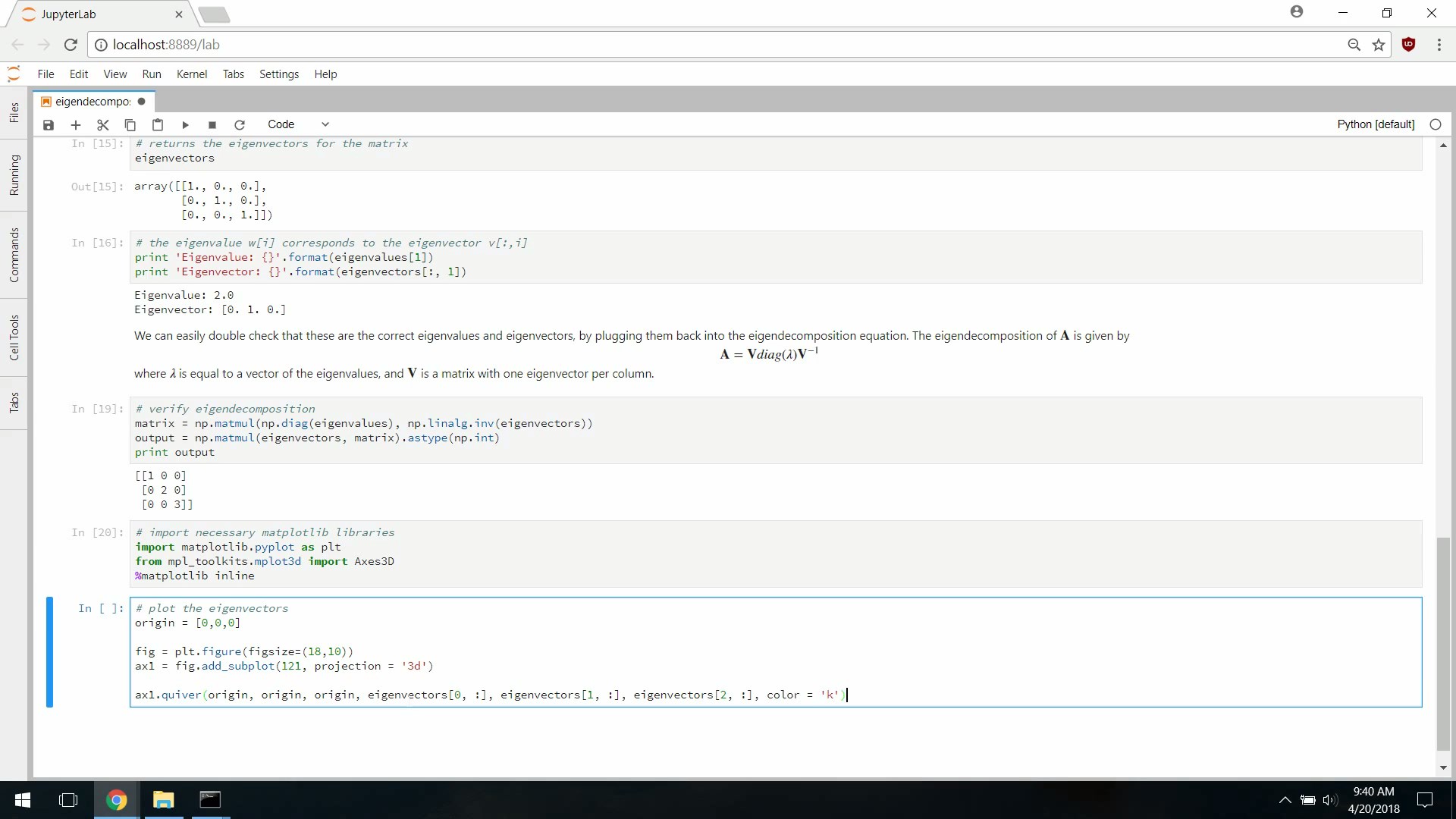Run the selected cell with the play icon

185,124
